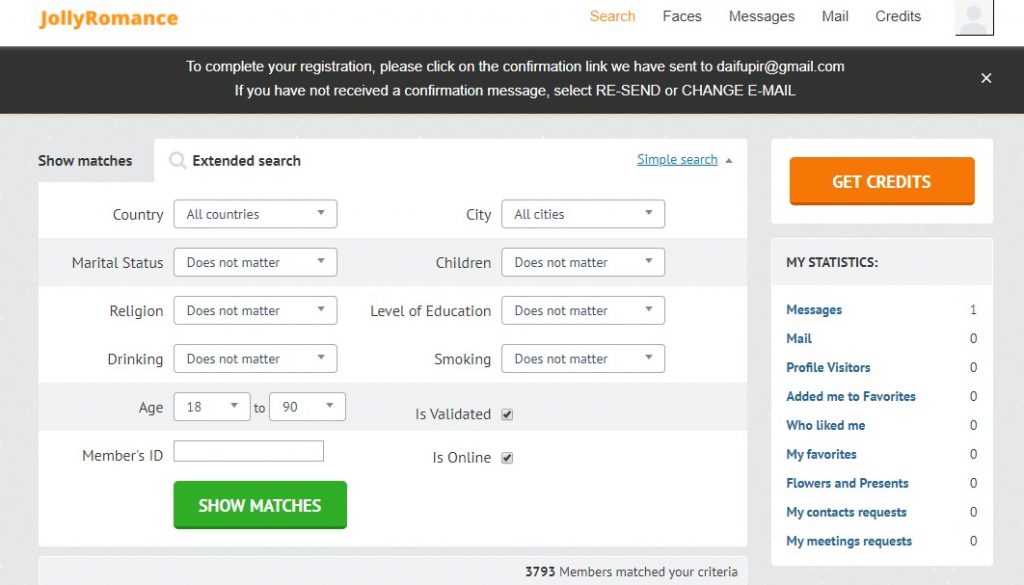Viewport: 1024px width, 585px height.
Task: Go to the Faces menu item
Action: click(682, 16)
